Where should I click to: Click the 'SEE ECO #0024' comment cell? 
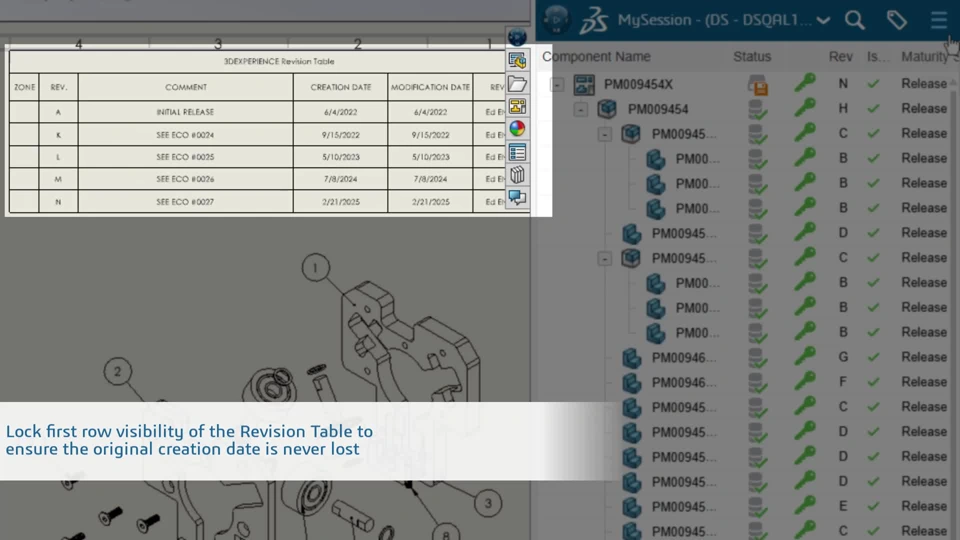pos(185,135)
